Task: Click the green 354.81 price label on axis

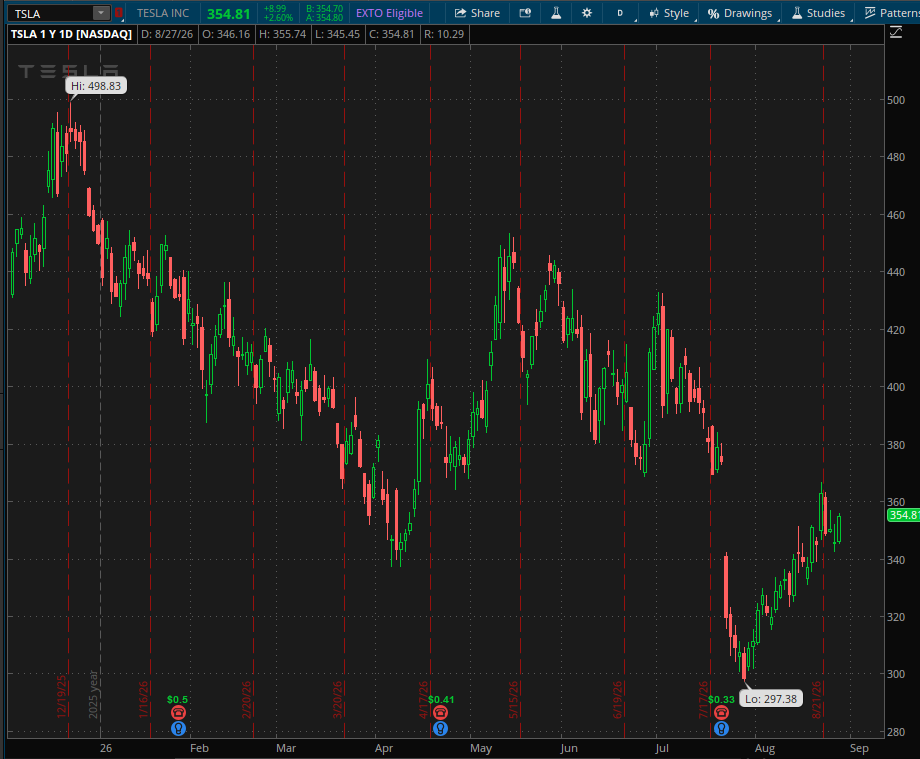Action: click(x=904, y=515)
